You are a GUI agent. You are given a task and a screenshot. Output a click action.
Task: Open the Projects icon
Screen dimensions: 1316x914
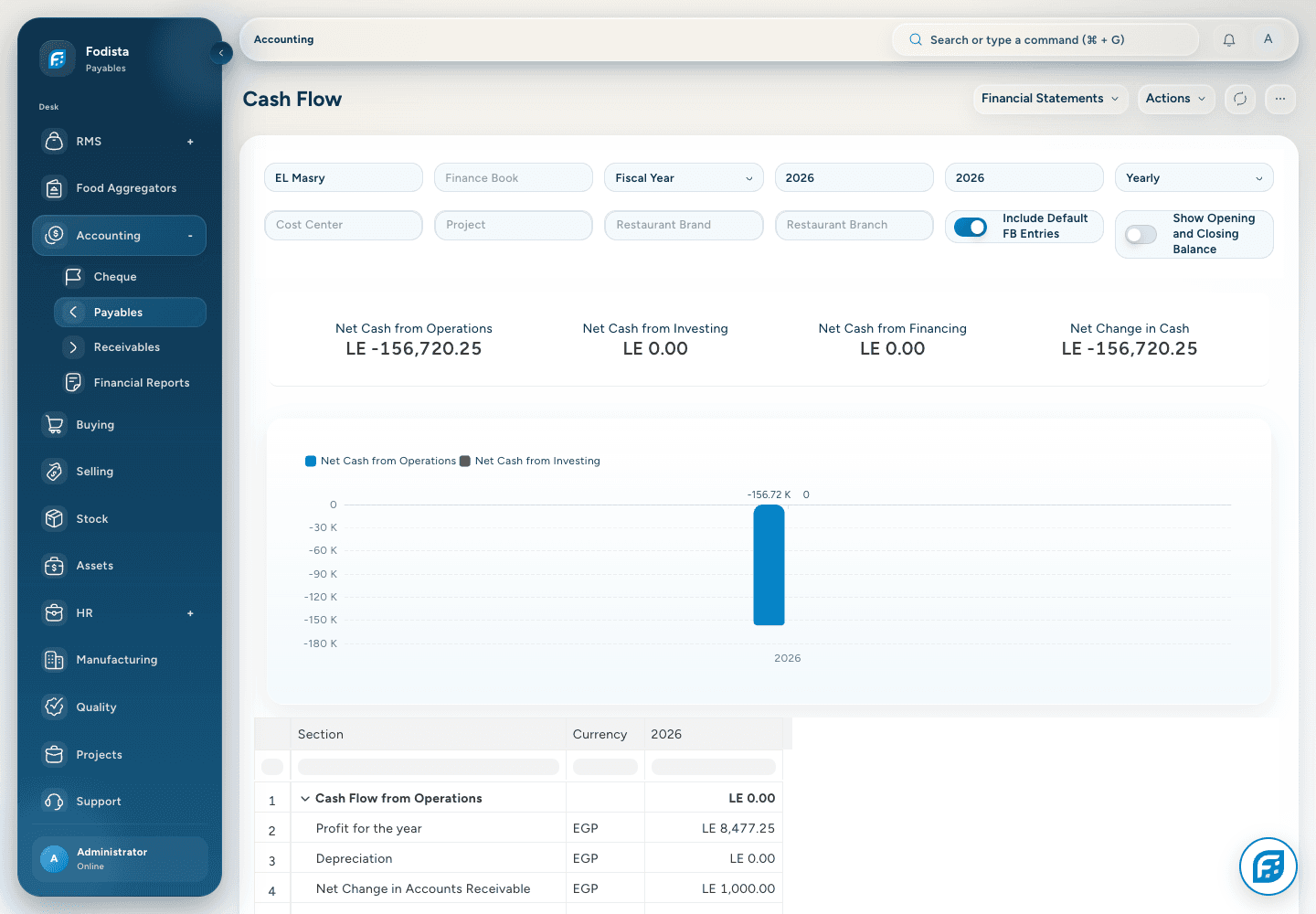click(55, 754)
